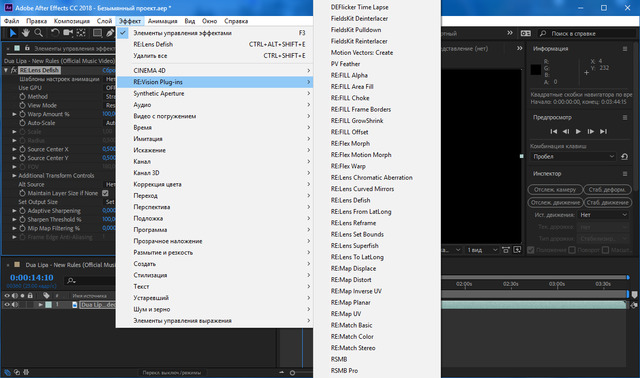Select the Selection arrow tool
Image resolution: width=640 pixels, height=378 pixels.
pyautogui.click(x=13, y=33)
